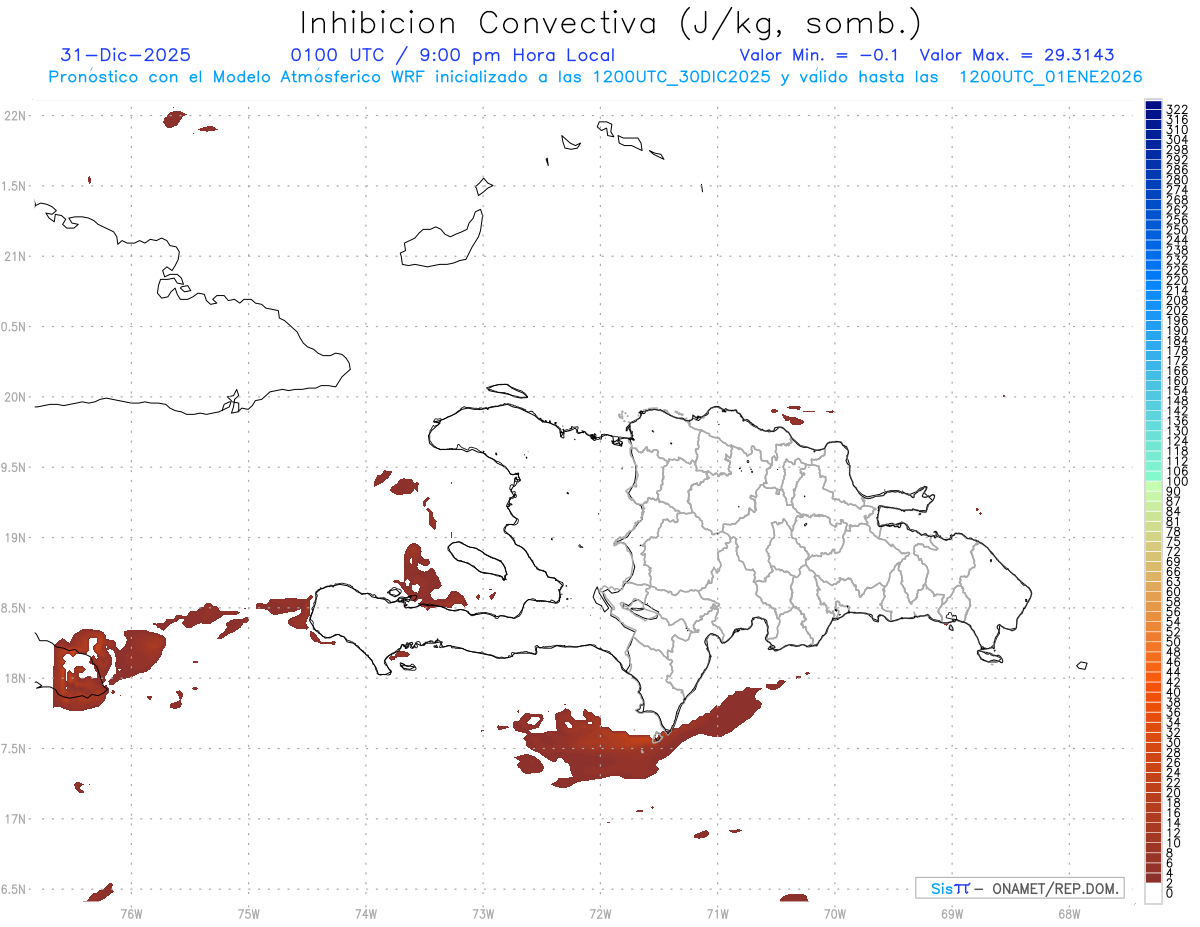Click the "72W" longitude label

pyautogui.click(x=600, y=913)
